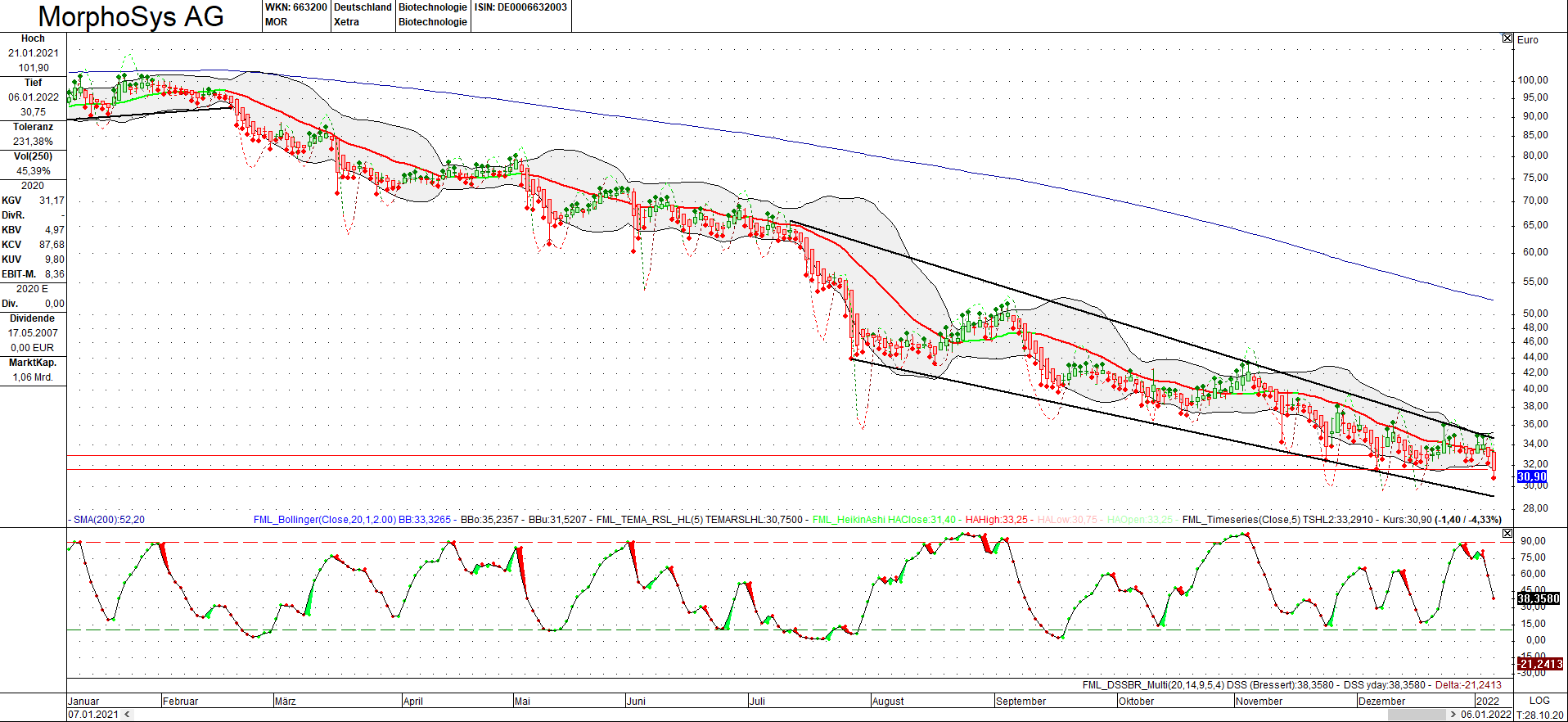This screenshot has height=722, width=1568.
Task: Click the Hoch label in the side panel
Action: click(33, 38)
